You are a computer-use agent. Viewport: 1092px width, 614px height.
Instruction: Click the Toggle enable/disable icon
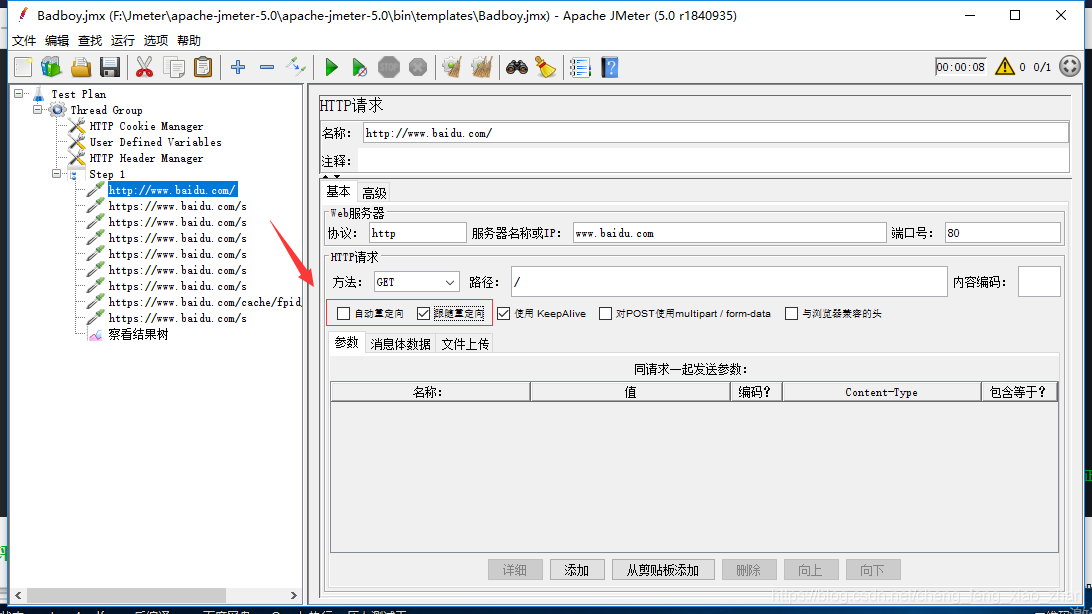pyautogui.click(x=296, y=68)
